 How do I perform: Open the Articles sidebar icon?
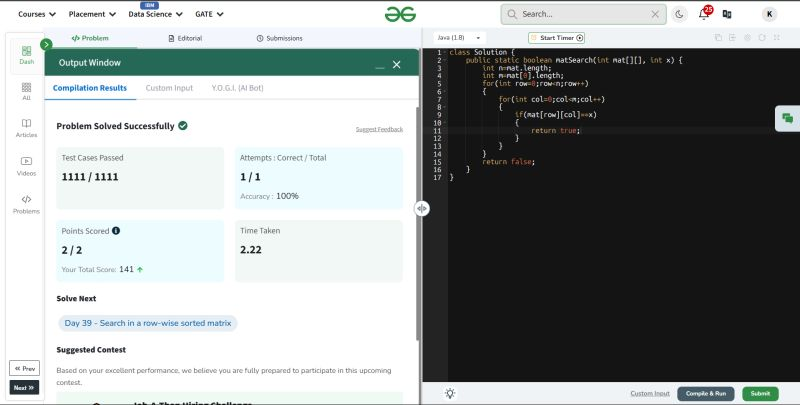click(x=27, y=129)
